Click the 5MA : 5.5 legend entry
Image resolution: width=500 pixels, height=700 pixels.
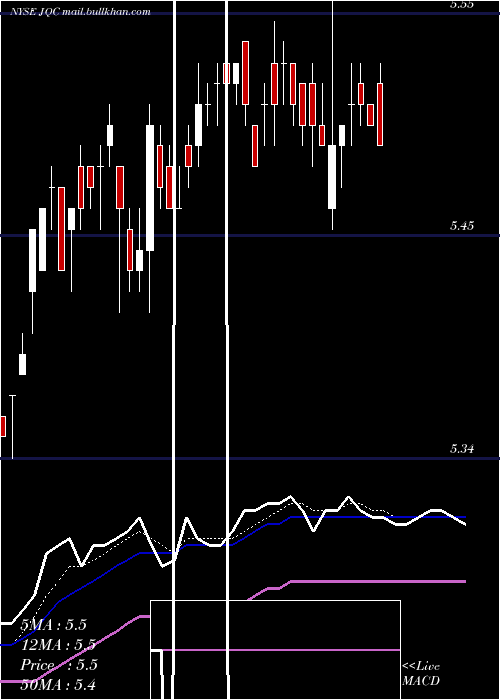pyautogui.click(x=54, y=625)
